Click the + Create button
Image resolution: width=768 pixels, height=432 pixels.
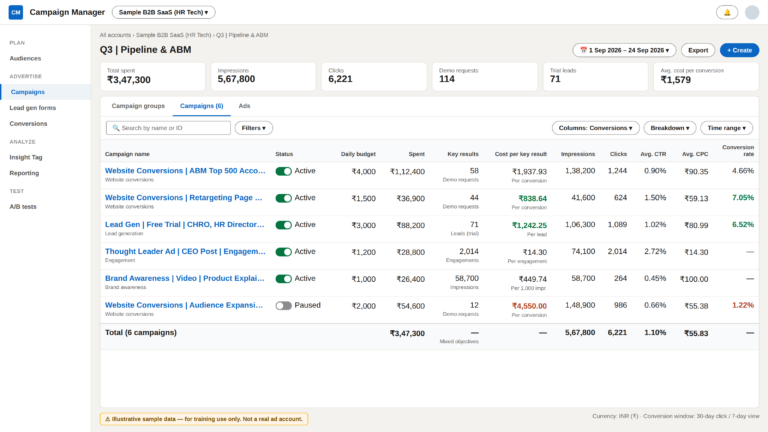coord(740,50)
